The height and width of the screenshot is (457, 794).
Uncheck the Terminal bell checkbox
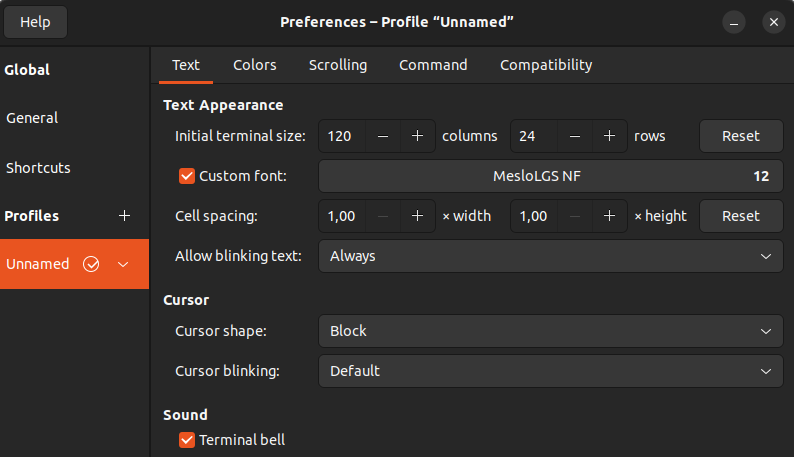point(186,439)
